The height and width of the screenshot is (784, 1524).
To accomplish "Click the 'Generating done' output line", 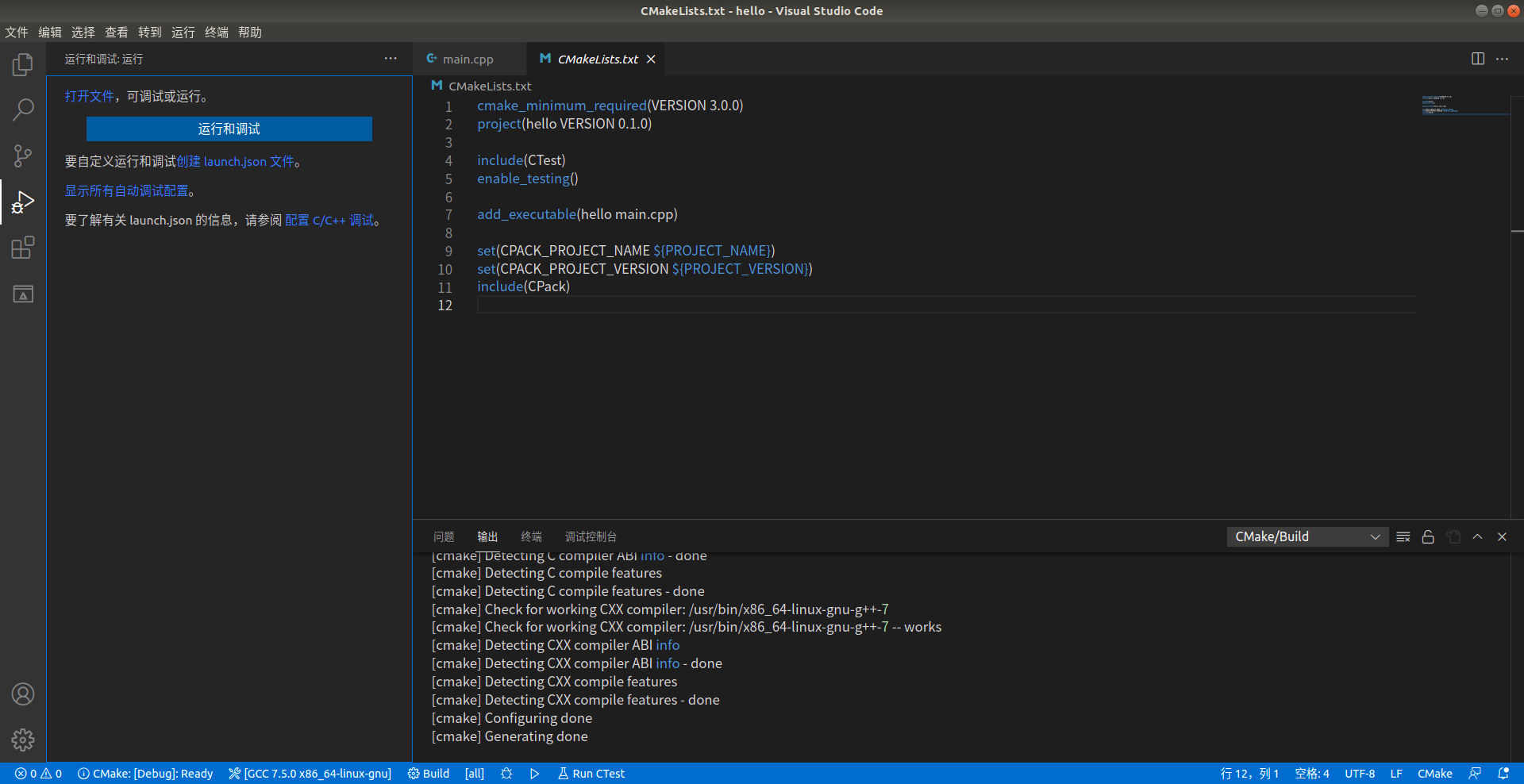I will coord(510,737).
